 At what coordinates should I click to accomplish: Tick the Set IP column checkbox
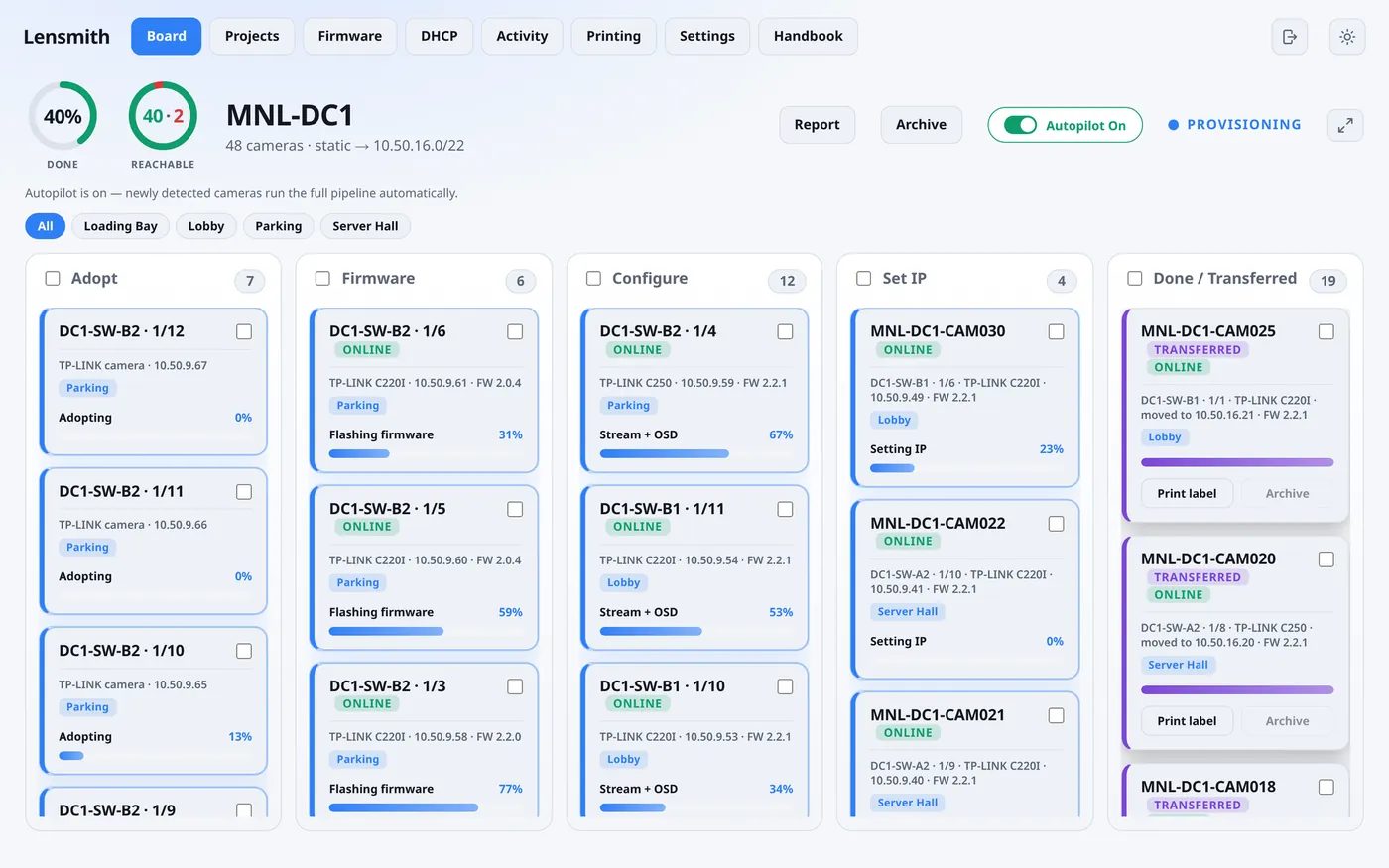(864, 279)
